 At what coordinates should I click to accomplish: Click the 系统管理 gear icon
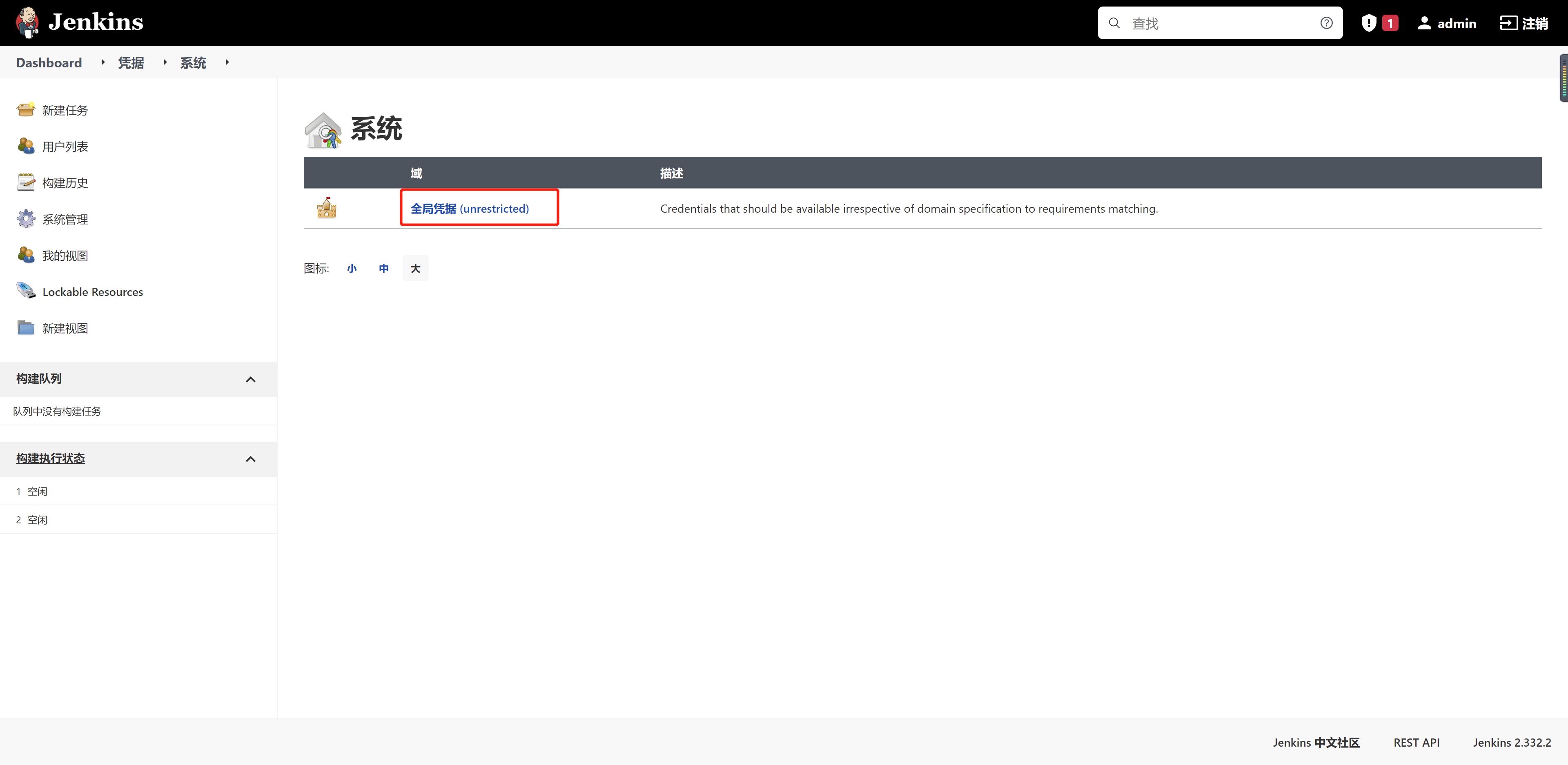tap(26, 218)
